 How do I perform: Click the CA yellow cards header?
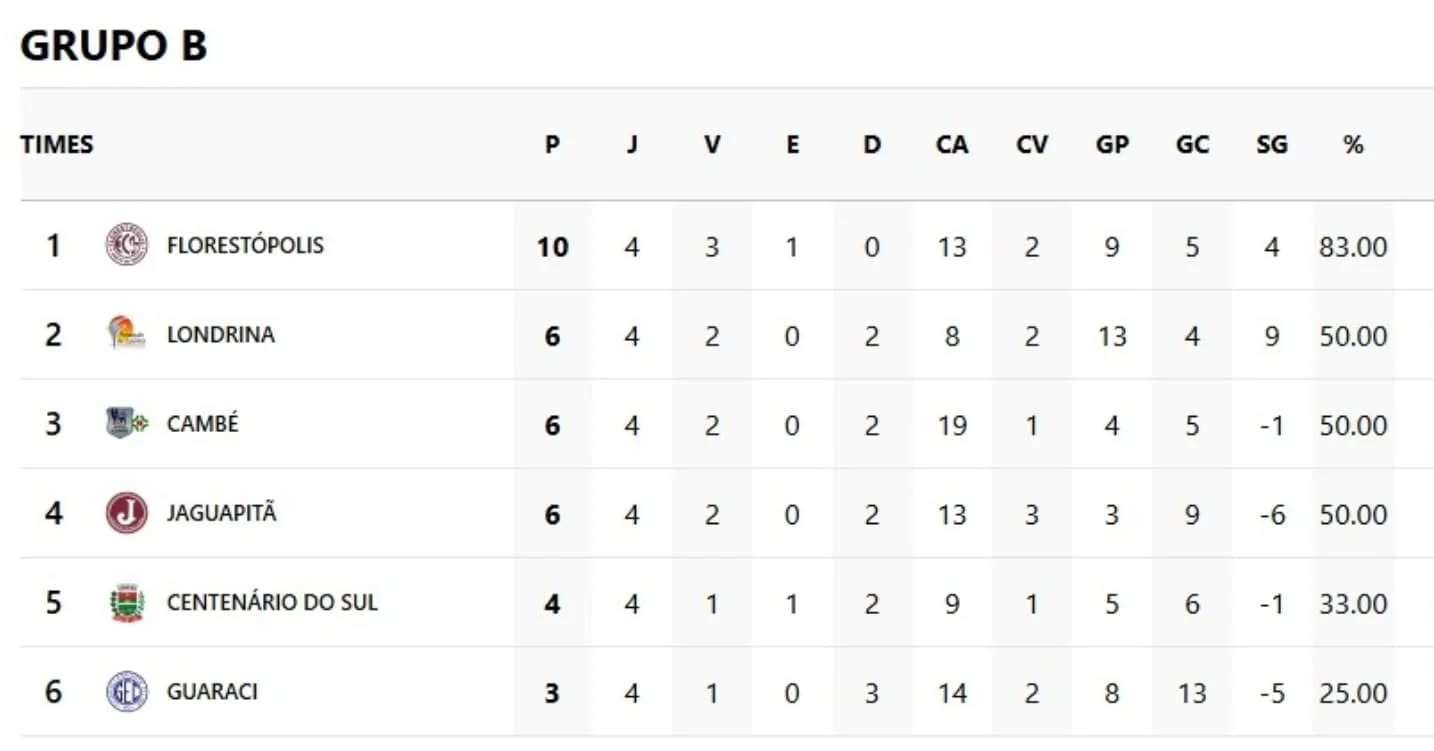[952, 145]
